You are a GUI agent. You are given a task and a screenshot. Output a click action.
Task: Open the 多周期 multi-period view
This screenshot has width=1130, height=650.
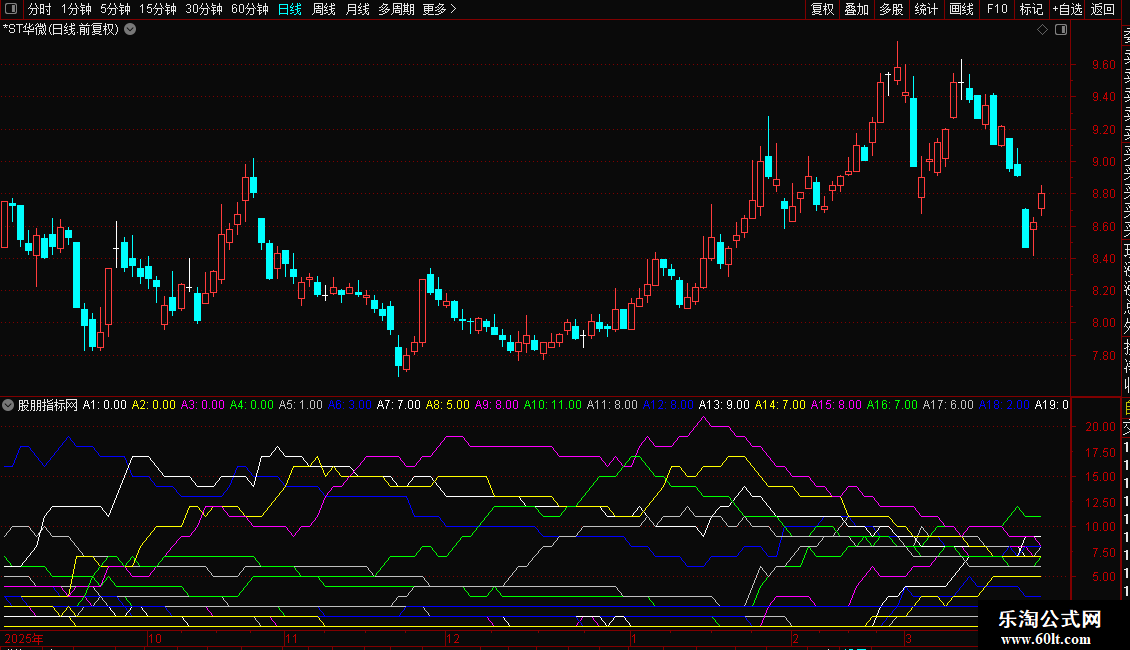click(396, 9)
